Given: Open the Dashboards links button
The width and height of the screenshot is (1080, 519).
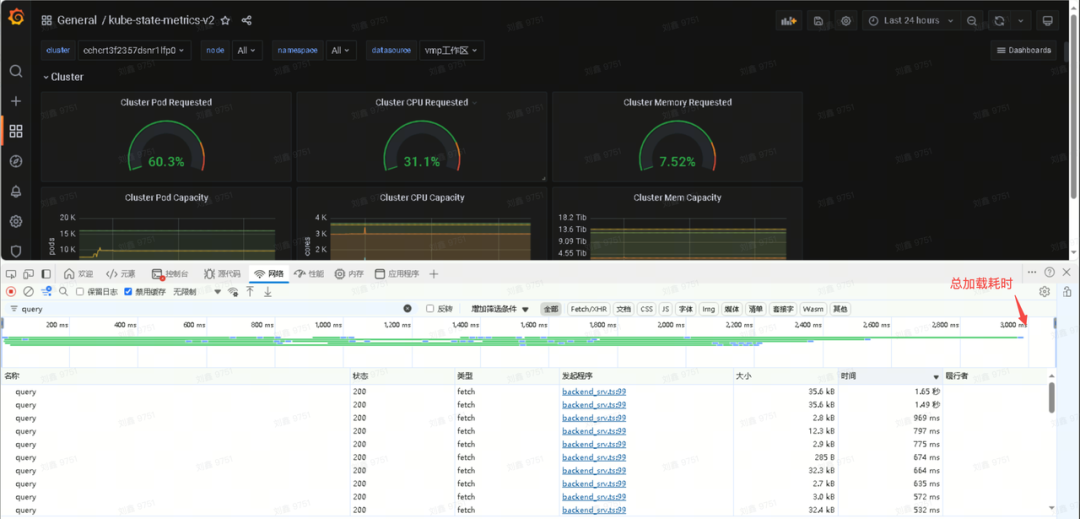Looking at the screenshot, I should tap(1023, 50).
